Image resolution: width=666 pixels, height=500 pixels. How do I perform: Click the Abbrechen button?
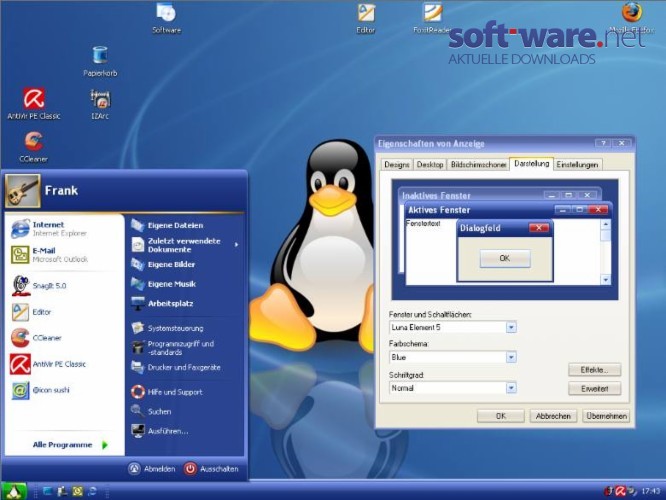553,416
